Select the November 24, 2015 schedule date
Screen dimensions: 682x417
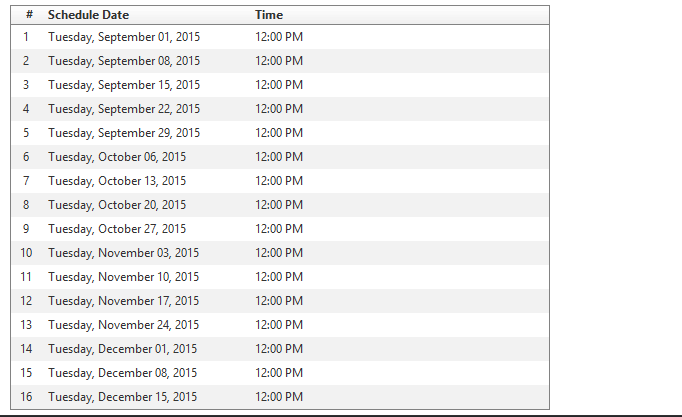point(123,325)
